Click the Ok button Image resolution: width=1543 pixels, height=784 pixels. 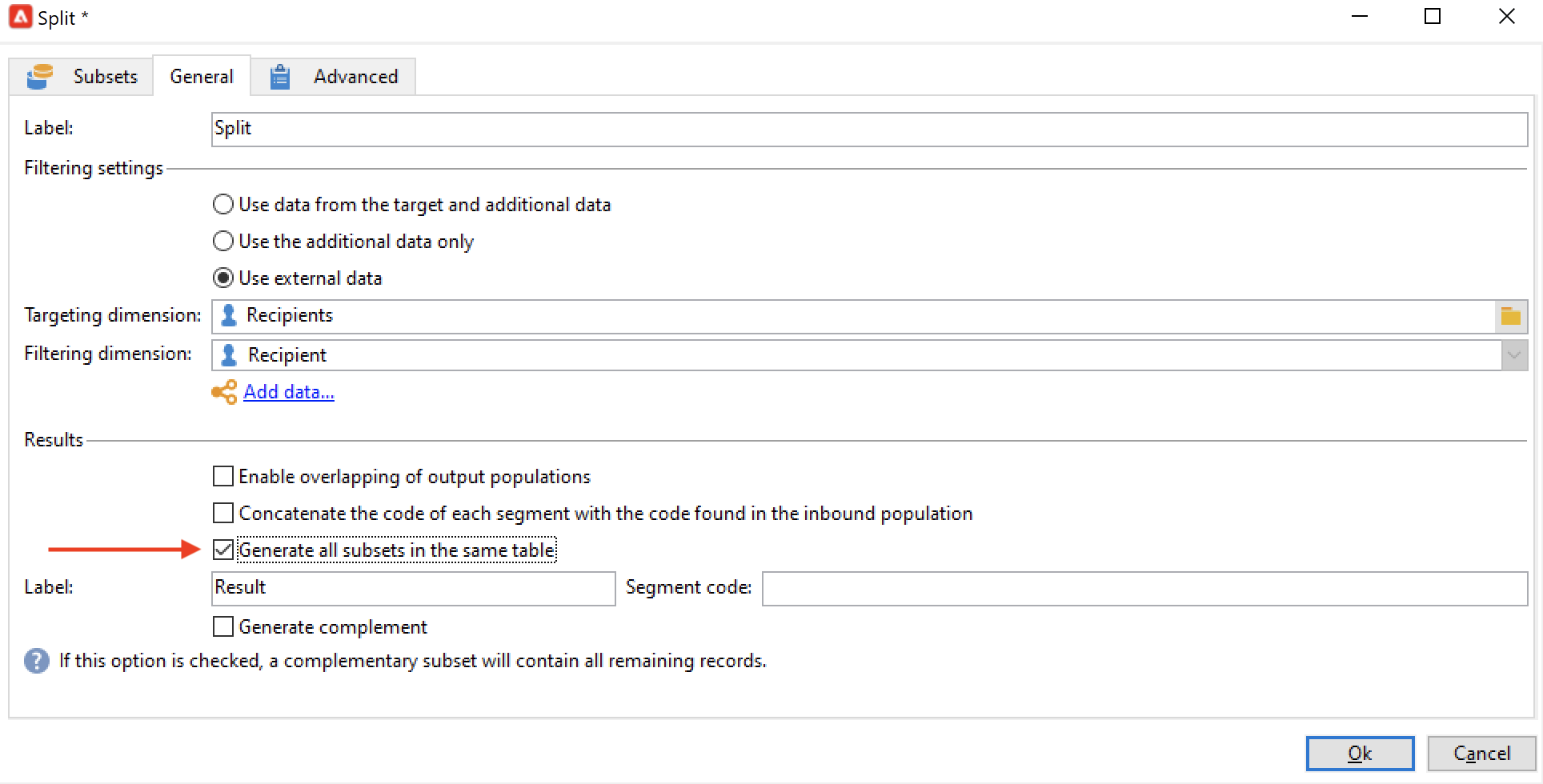click(1359, 753)
